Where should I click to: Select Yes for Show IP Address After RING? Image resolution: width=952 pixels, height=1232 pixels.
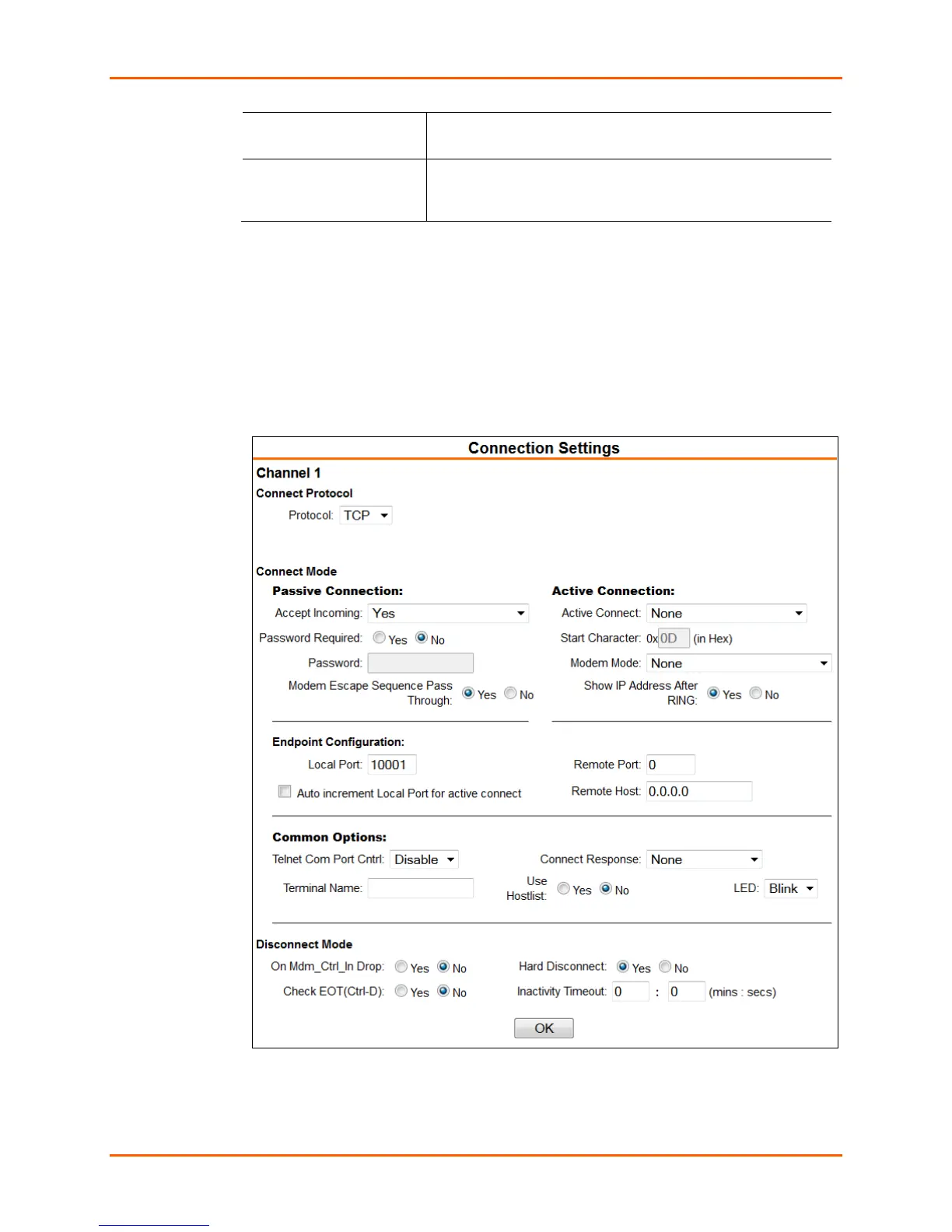pyautogui.click(x=713, y=693)
